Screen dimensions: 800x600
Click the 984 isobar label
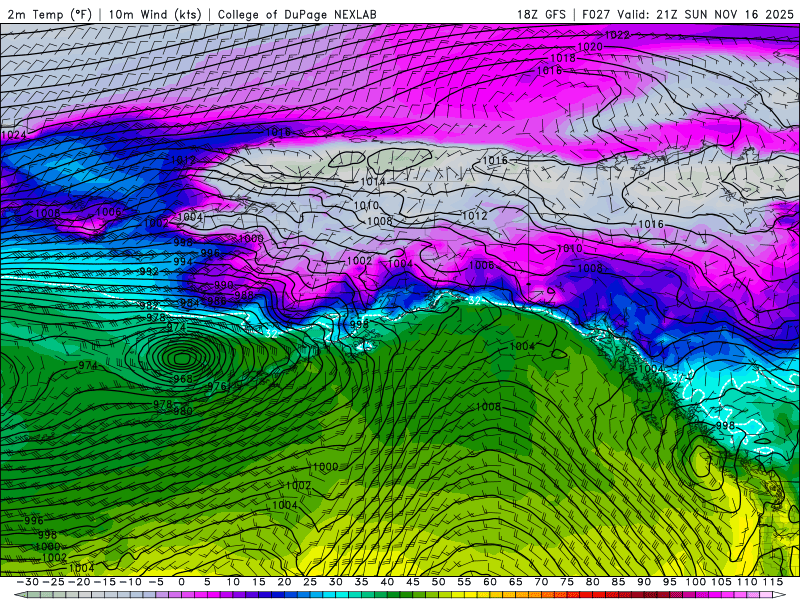pyautogui.click(x=189, y=303)
